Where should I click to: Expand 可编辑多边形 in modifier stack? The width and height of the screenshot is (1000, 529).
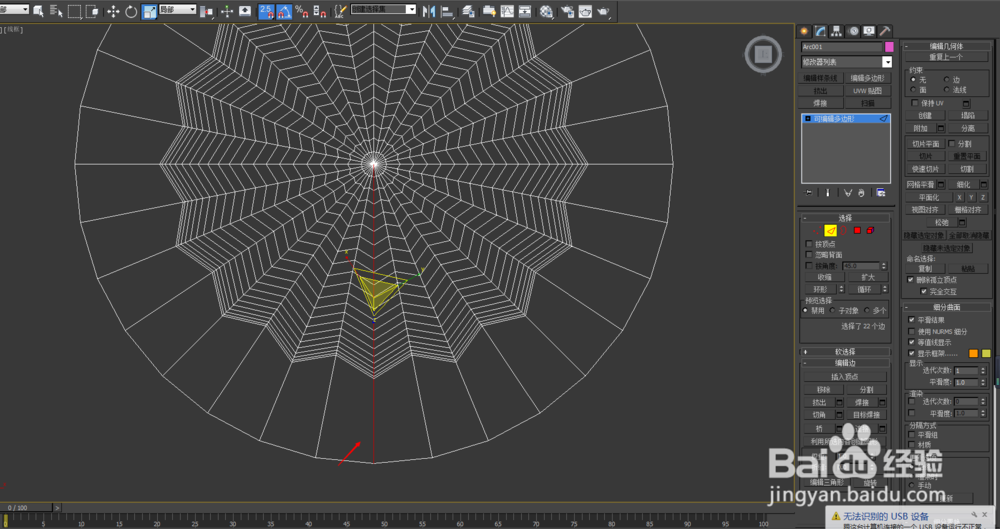808,119
